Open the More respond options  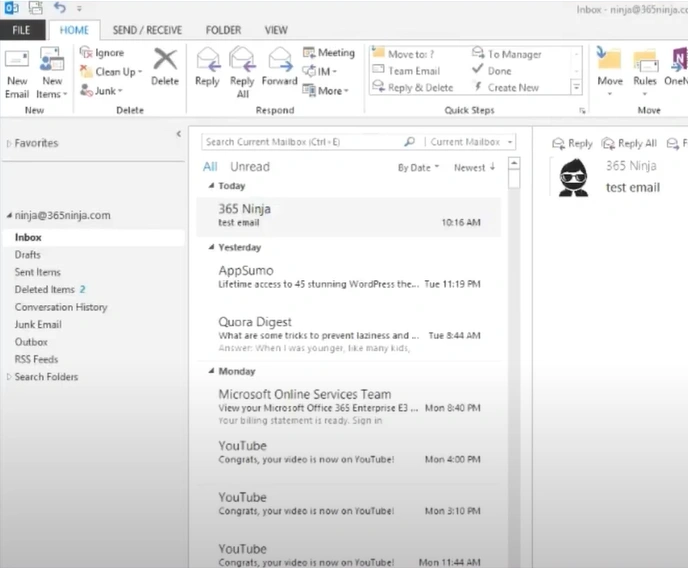coord(326,91)
